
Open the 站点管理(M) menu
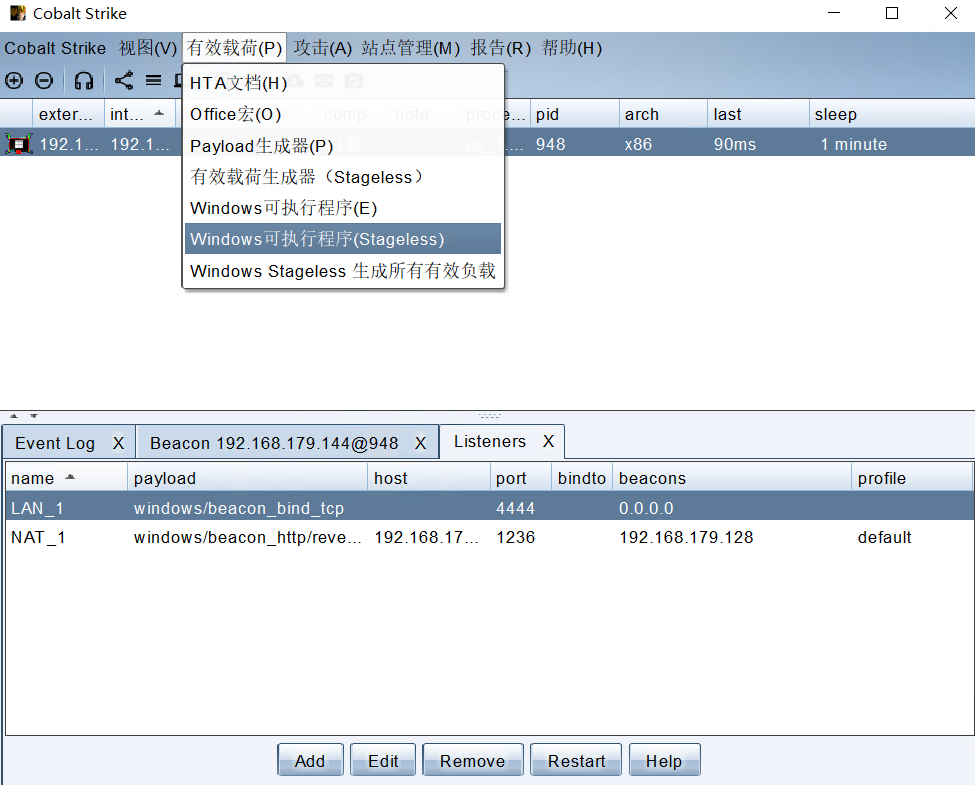[x=411, y=48]
